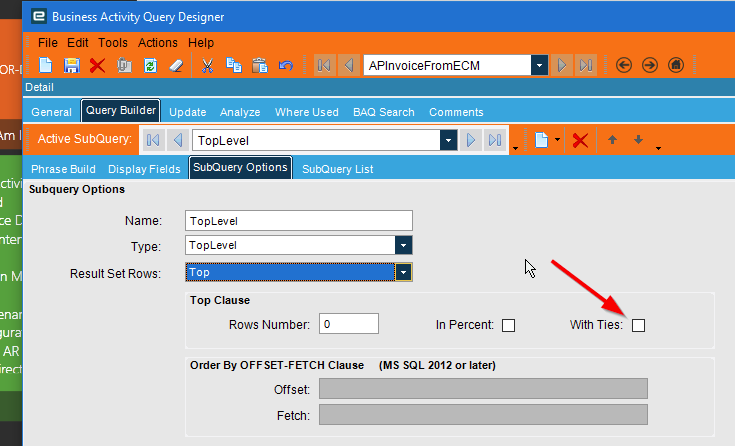Jump to last subquery in Active SubQuery bar
Viewport: 735px width, 446px height.
(x=495, y=140)
